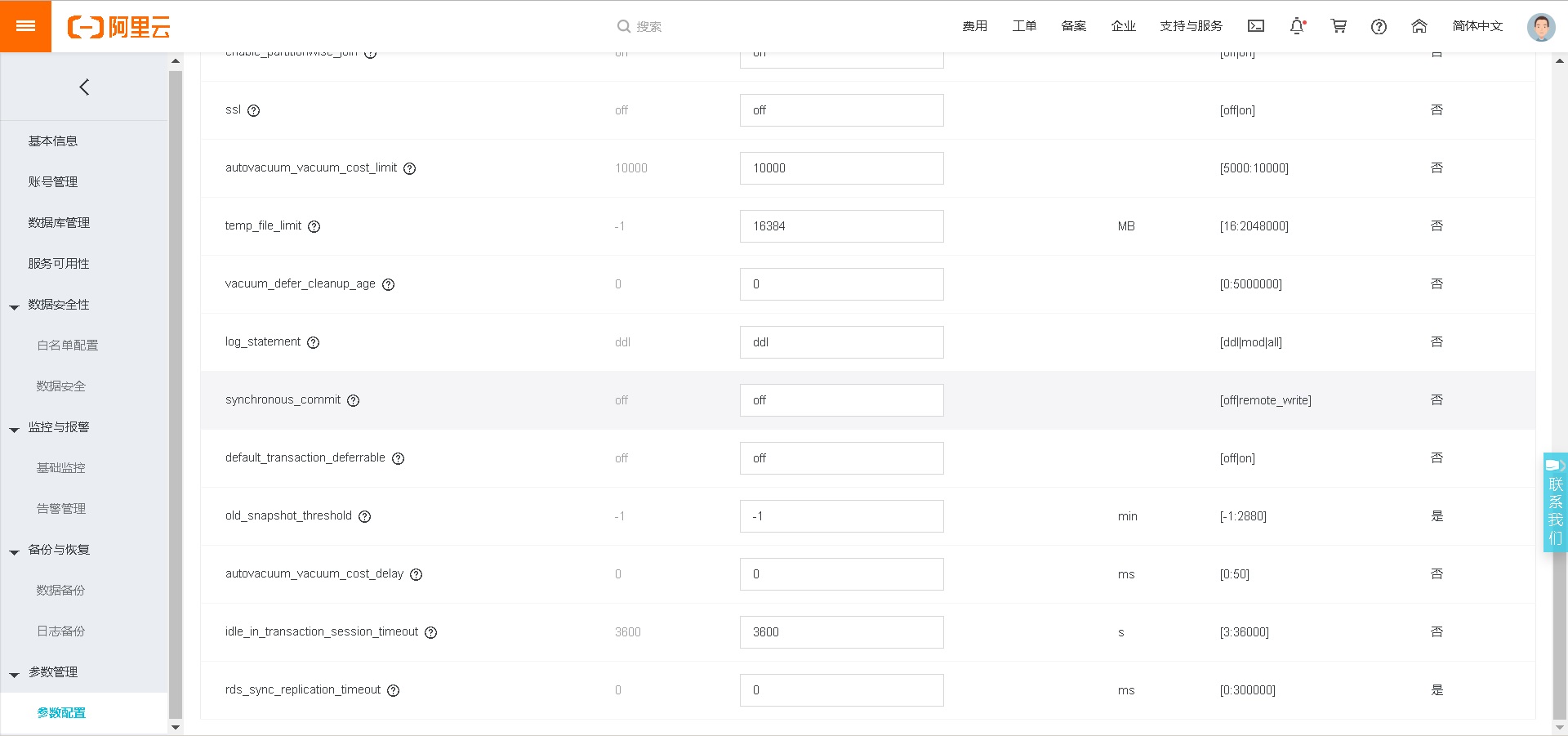Open the user avatar menu
This screenshot has width=1568, height=736.
[1541, 27]
